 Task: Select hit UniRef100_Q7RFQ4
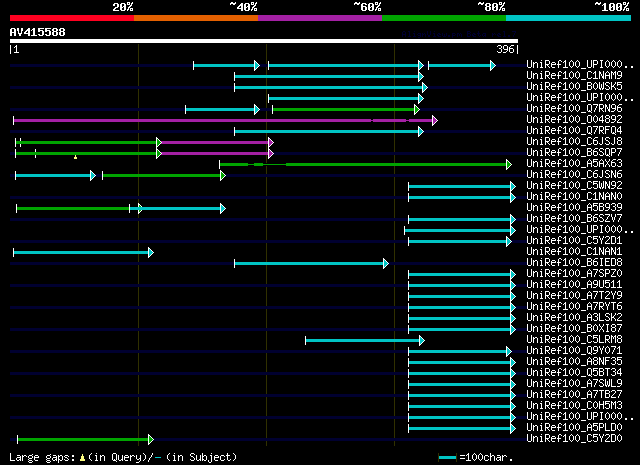click(574, 131)
